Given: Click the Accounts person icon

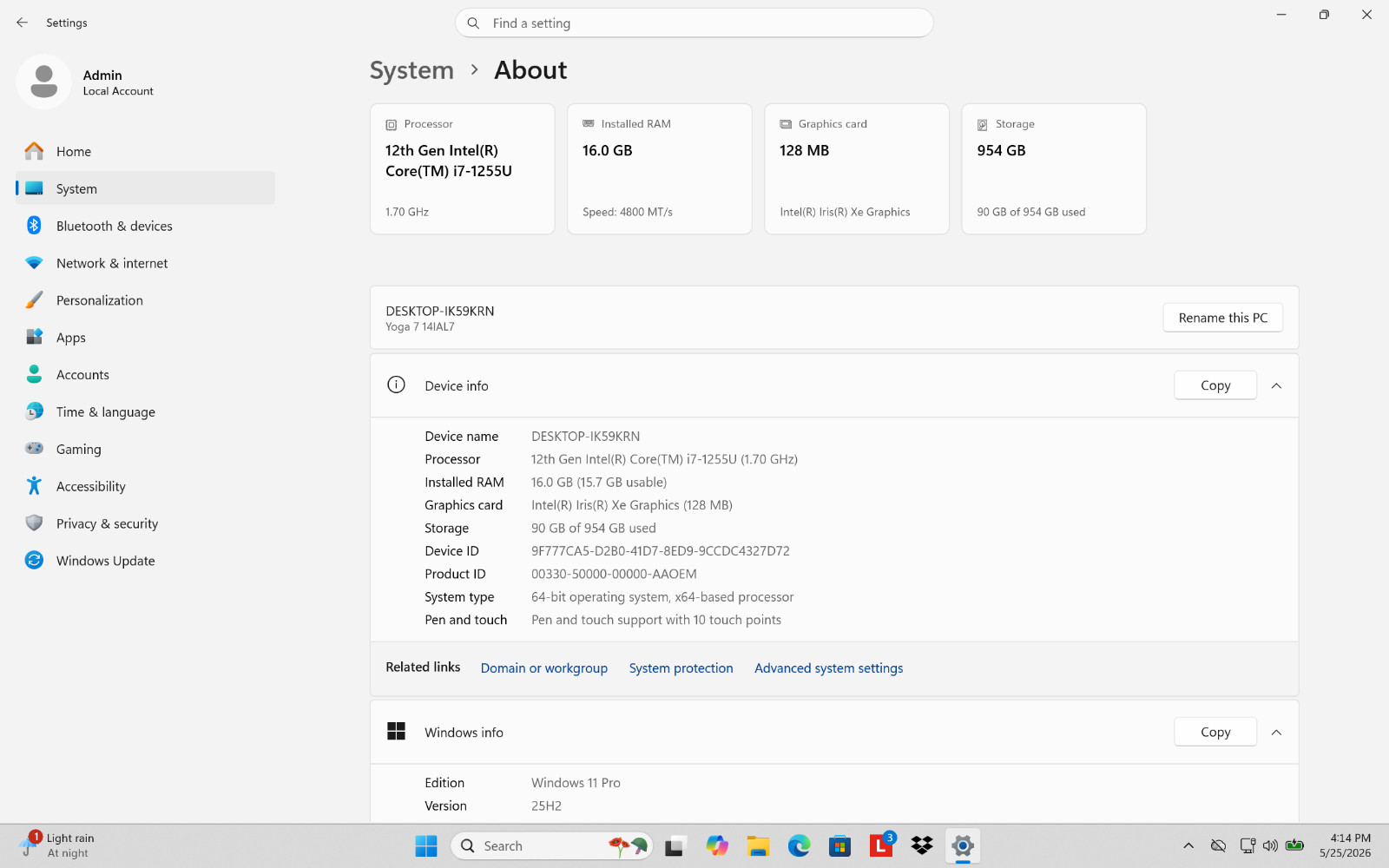Looking at the screenshot, I should click(34, 374).
